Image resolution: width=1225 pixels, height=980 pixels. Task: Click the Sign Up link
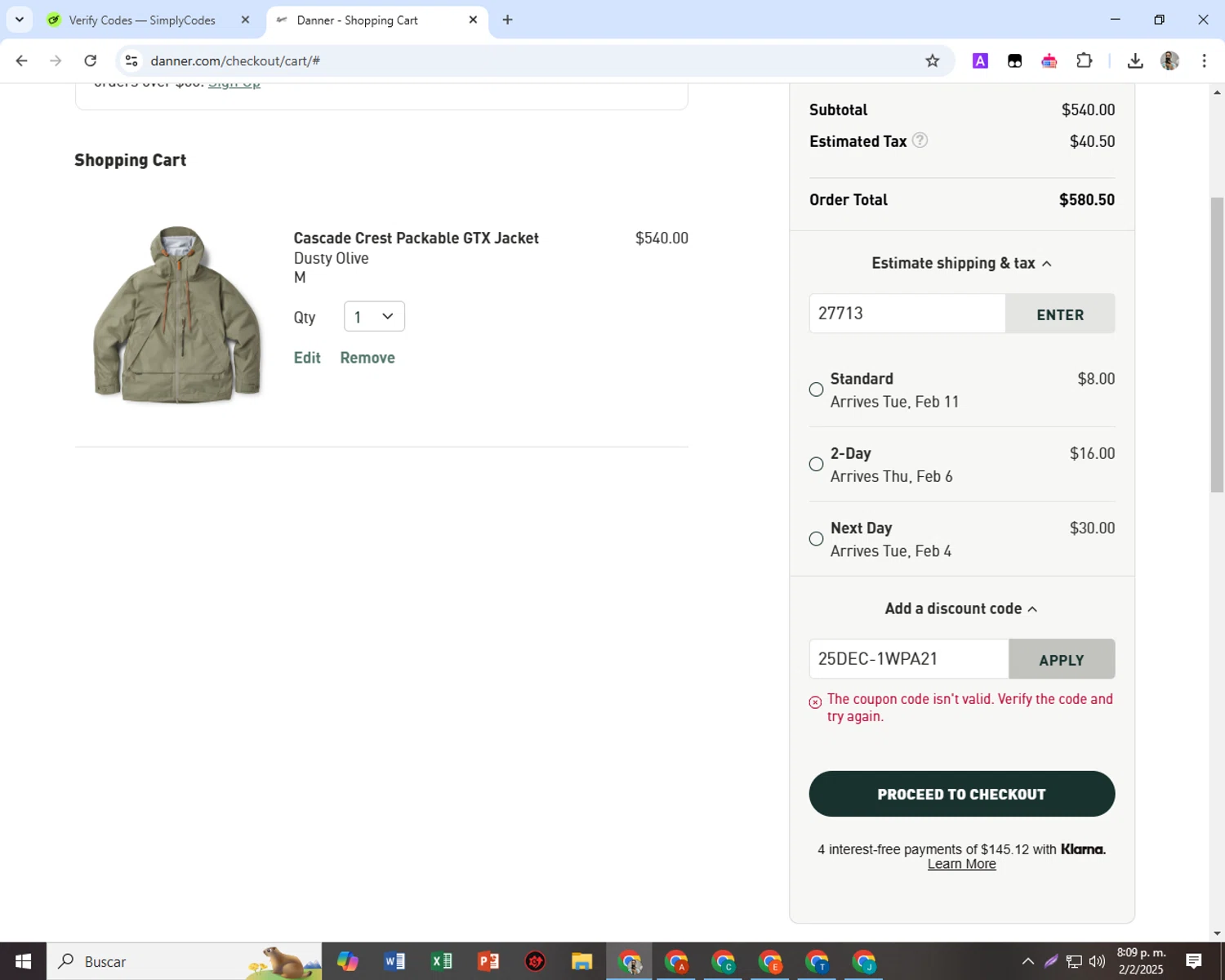[x=234, y=84]
